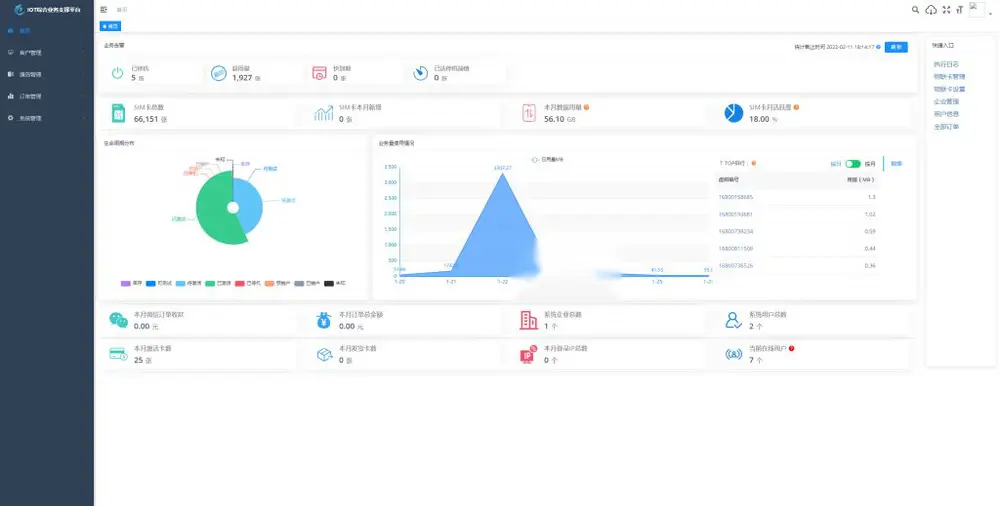The height and width of the screenshot is (506, 1000).
Task: Open the 用户信息 quick link
Action: [946, 114]
